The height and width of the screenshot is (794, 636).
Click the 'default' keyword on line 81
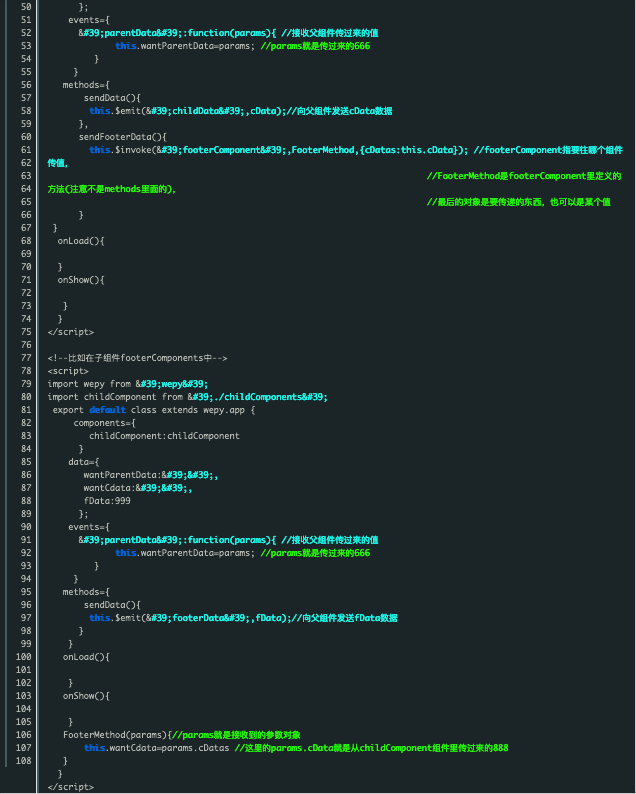click(x=107, y=410)
